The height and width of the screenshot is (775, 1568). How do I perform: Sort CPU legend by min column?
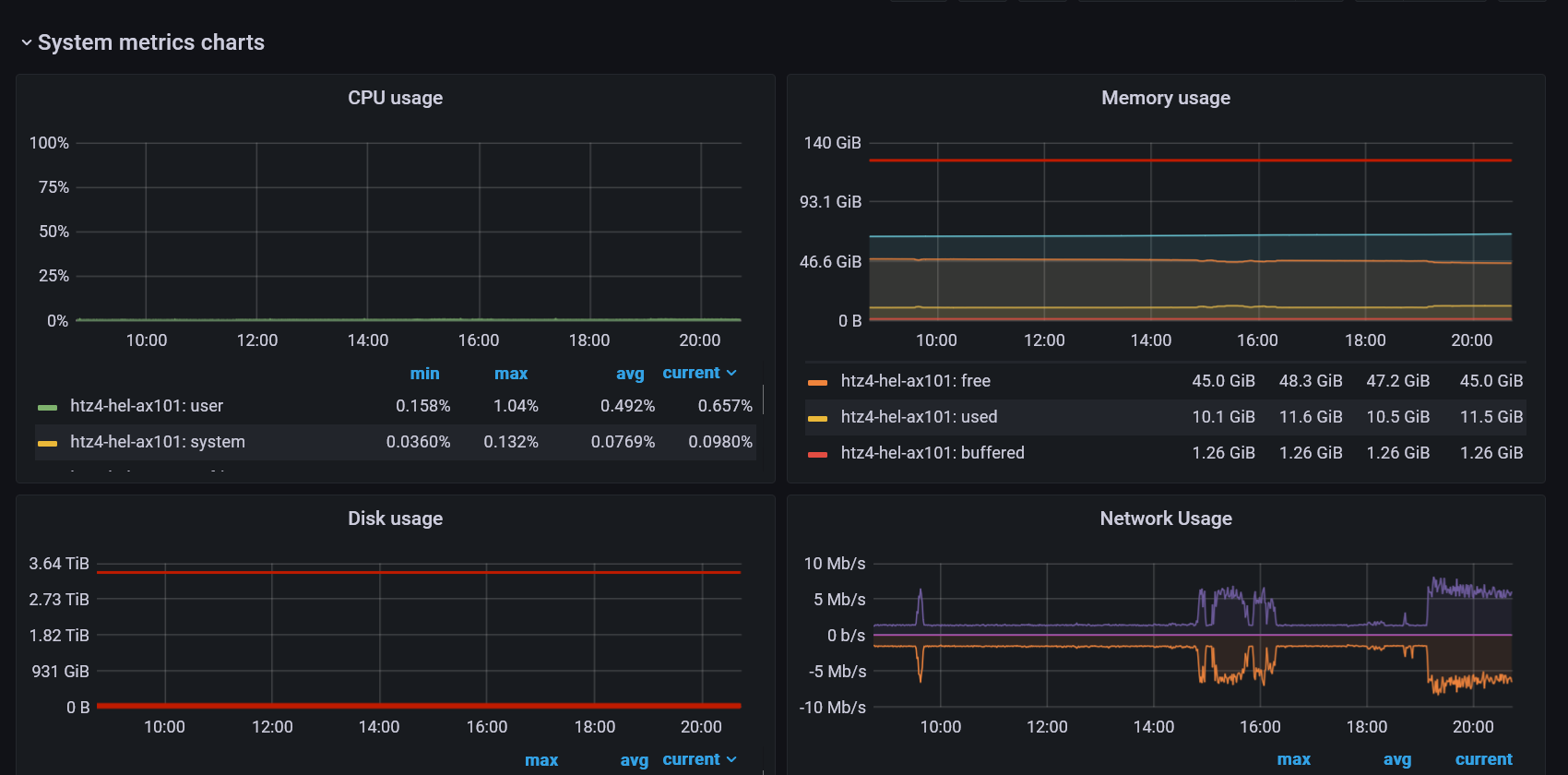coord(424,374)
